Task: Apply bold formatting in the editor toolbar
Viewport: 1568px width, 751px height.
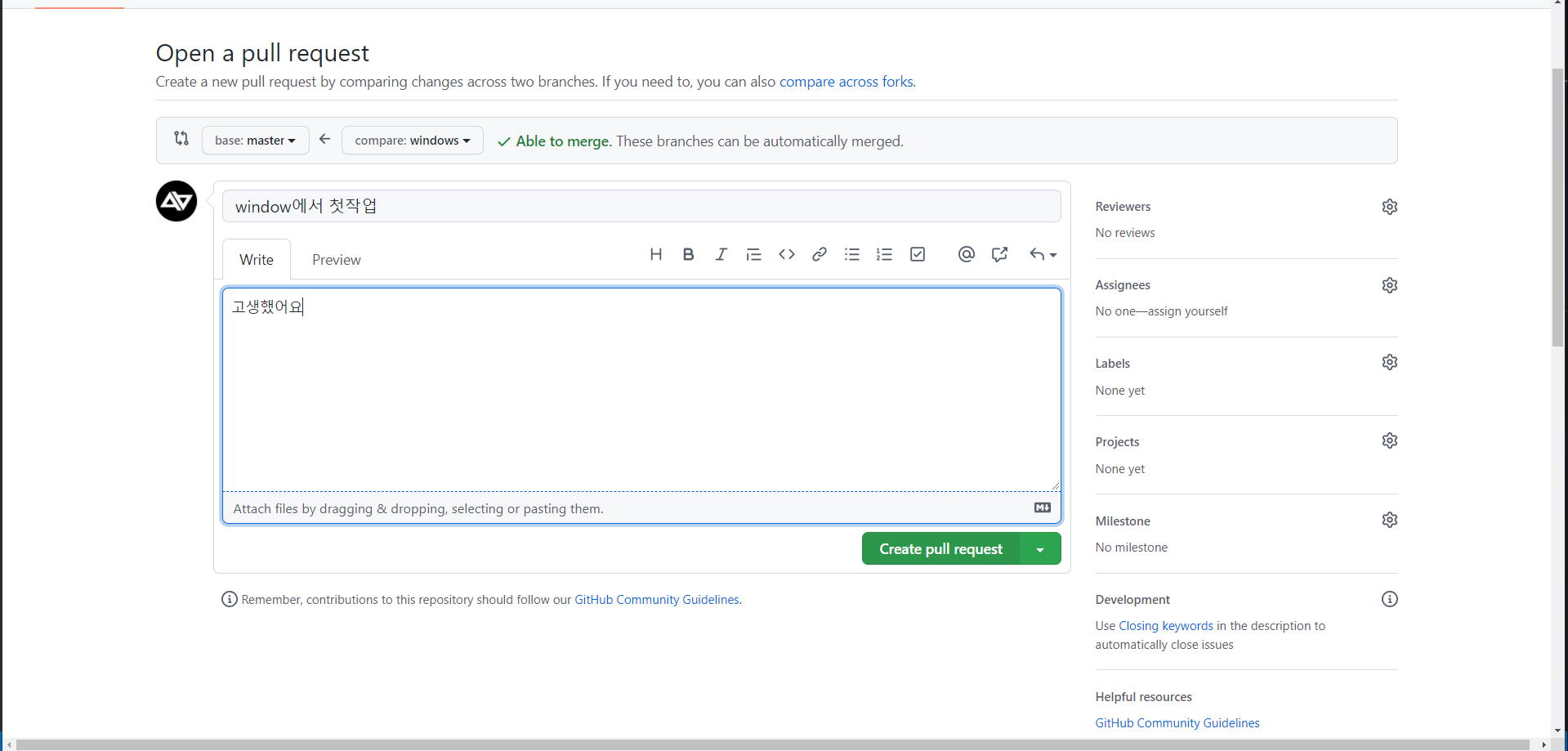Action: [688, 254]
